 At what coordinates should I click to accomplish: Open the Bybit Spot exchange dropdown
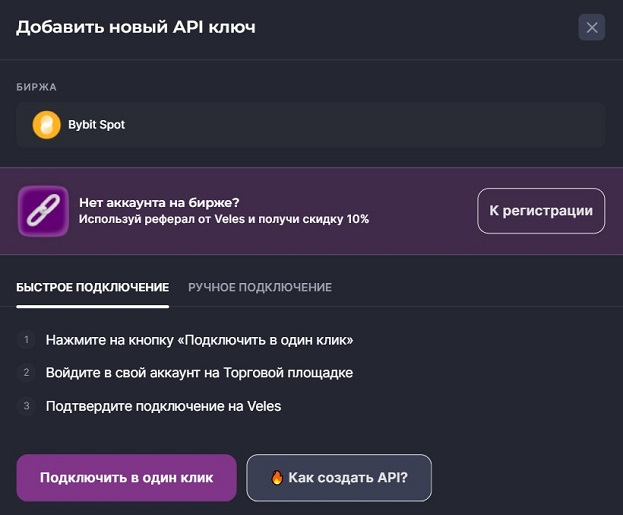tap(310, 125)
